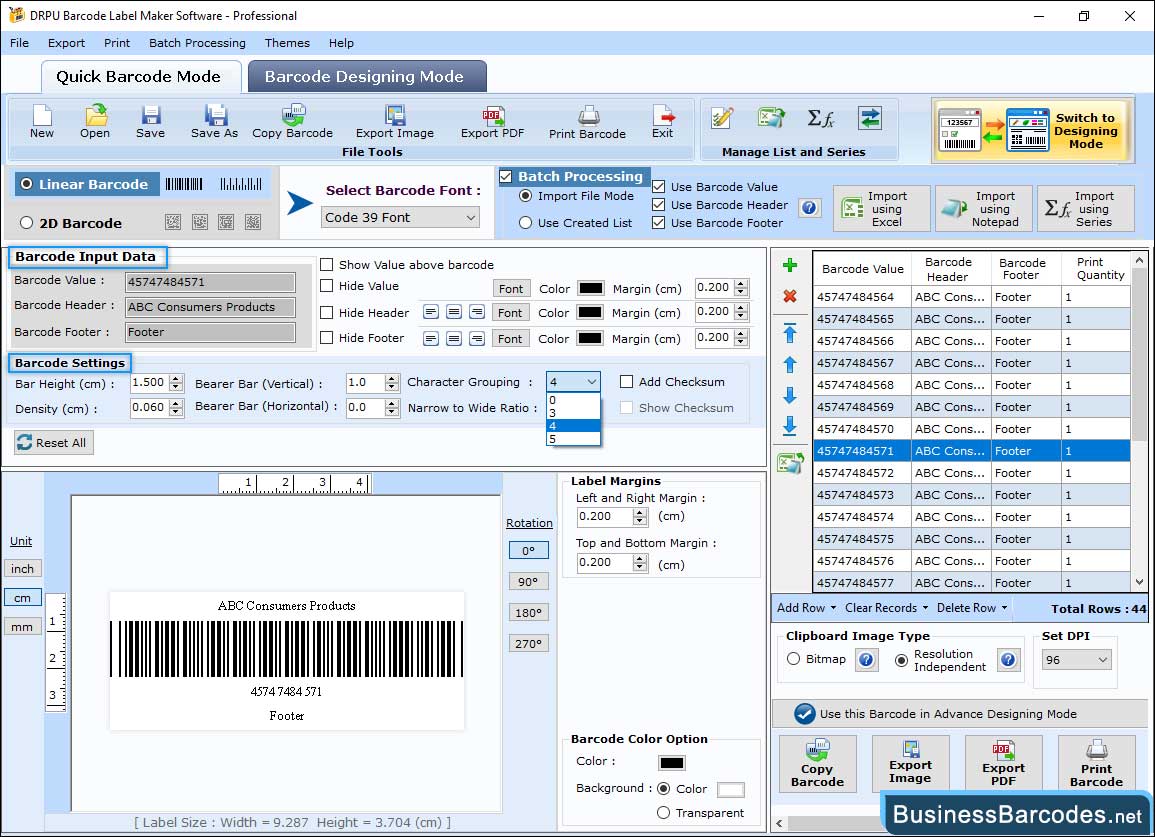This screenshot has width=1155, height=837.
Task: Click the Barcode Header input field
Action: click(x=211, y=307)
